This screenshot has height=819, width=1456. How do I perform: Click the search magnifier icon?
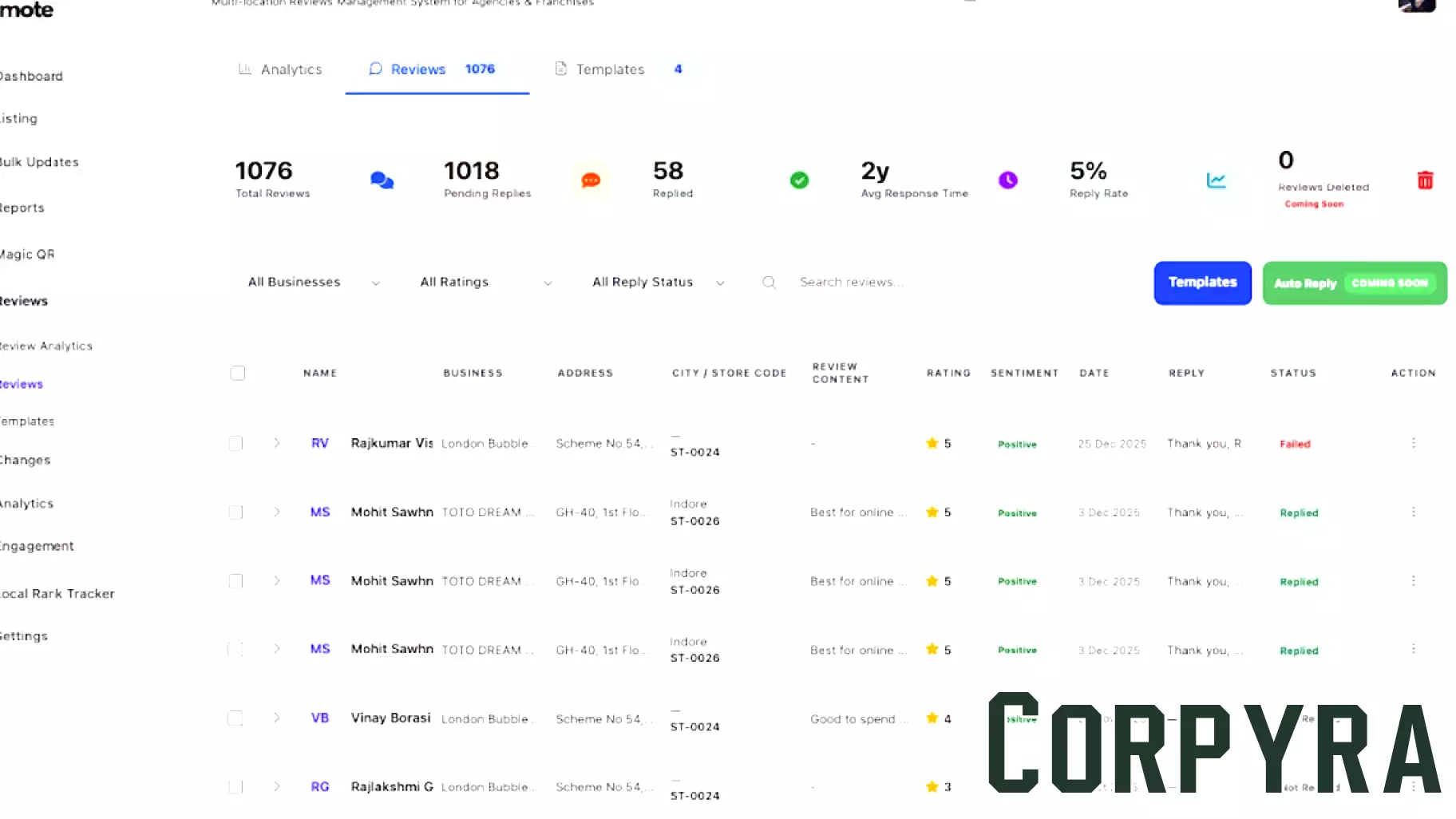770,283
